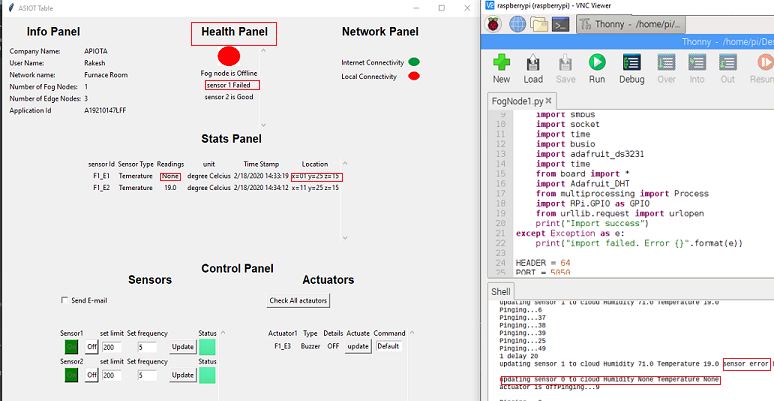Select the Shell tab

coord(501,291)
